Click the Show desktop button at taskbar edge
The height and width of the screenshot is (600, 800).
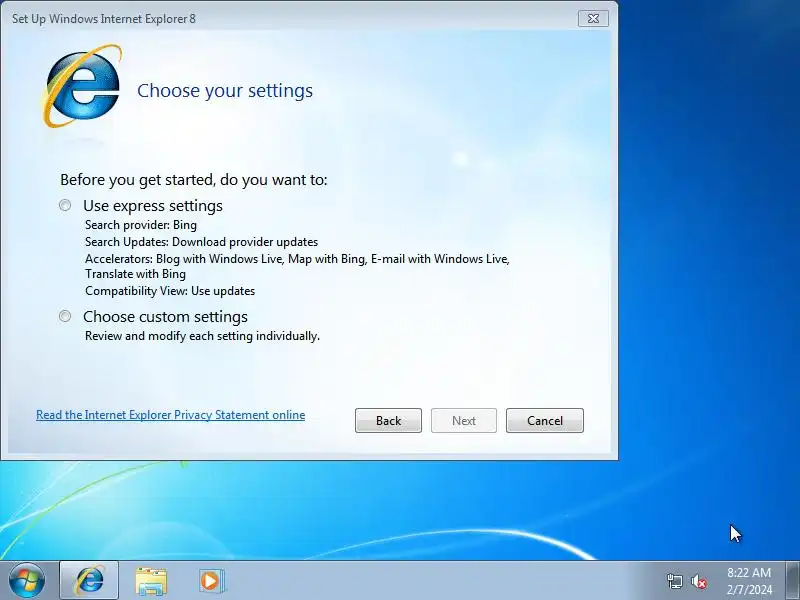(793, 580)
